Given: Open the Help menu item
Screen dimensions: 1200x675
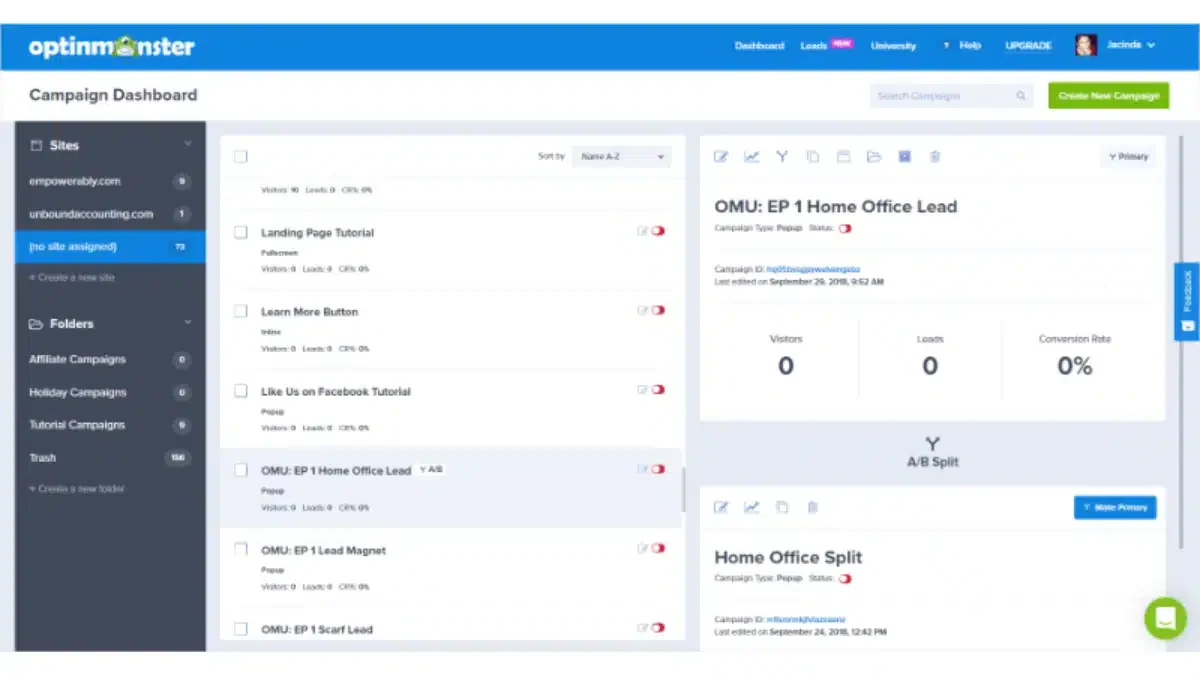Looking at the screenshot, I should click(x=963, y=46).
